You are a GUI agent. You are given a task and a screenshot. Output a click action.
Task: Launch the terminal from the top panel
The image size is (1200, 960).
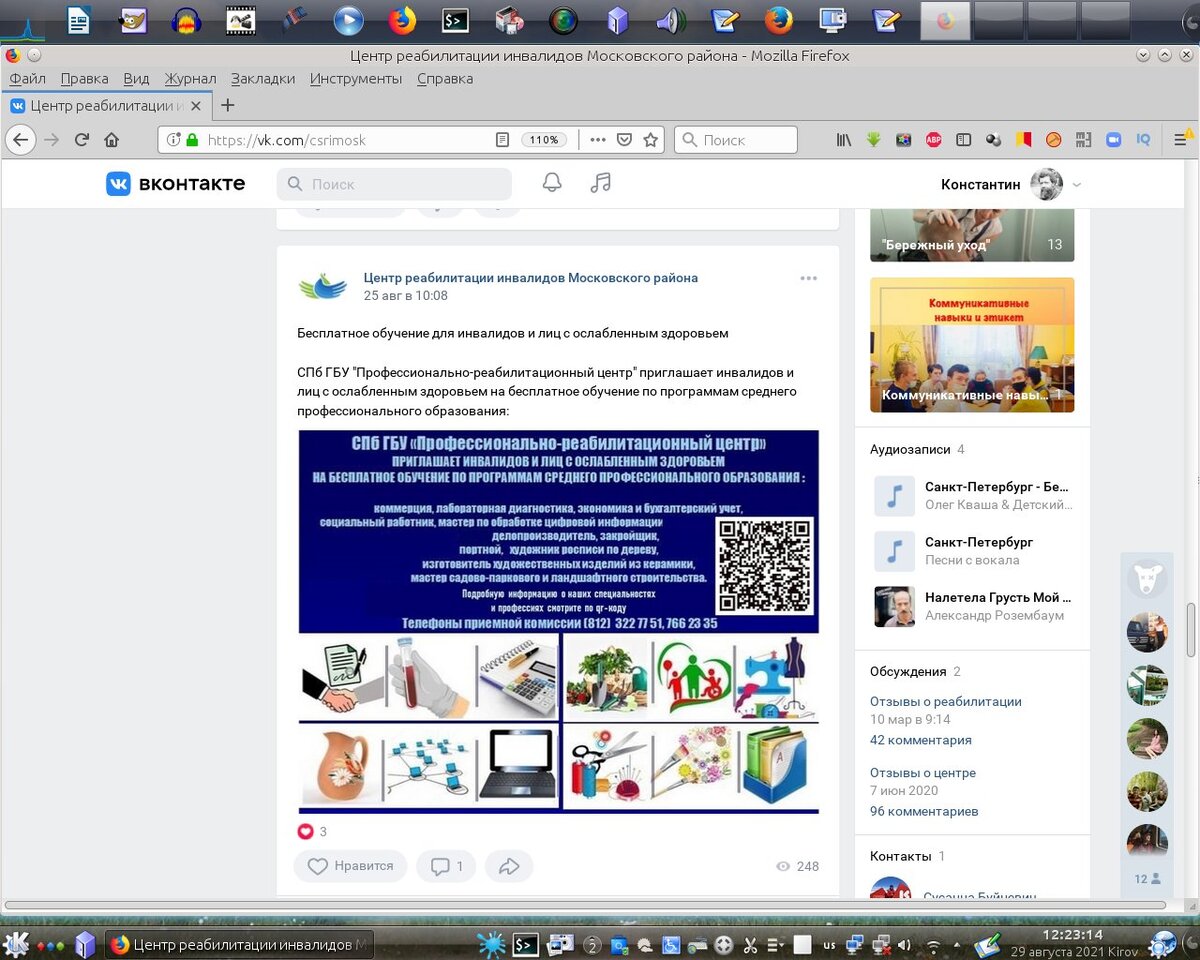tap(455, 20)
